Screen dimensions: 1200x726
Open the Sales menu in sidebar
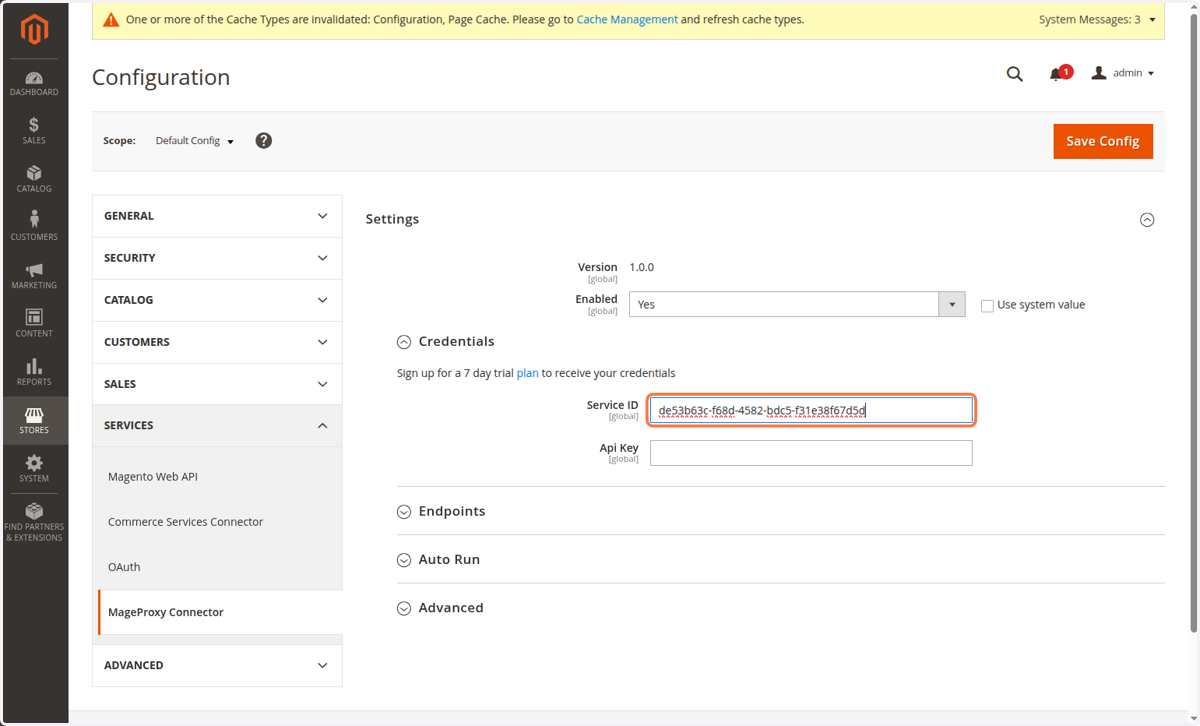pyautogui.click(x=34, y=131)
